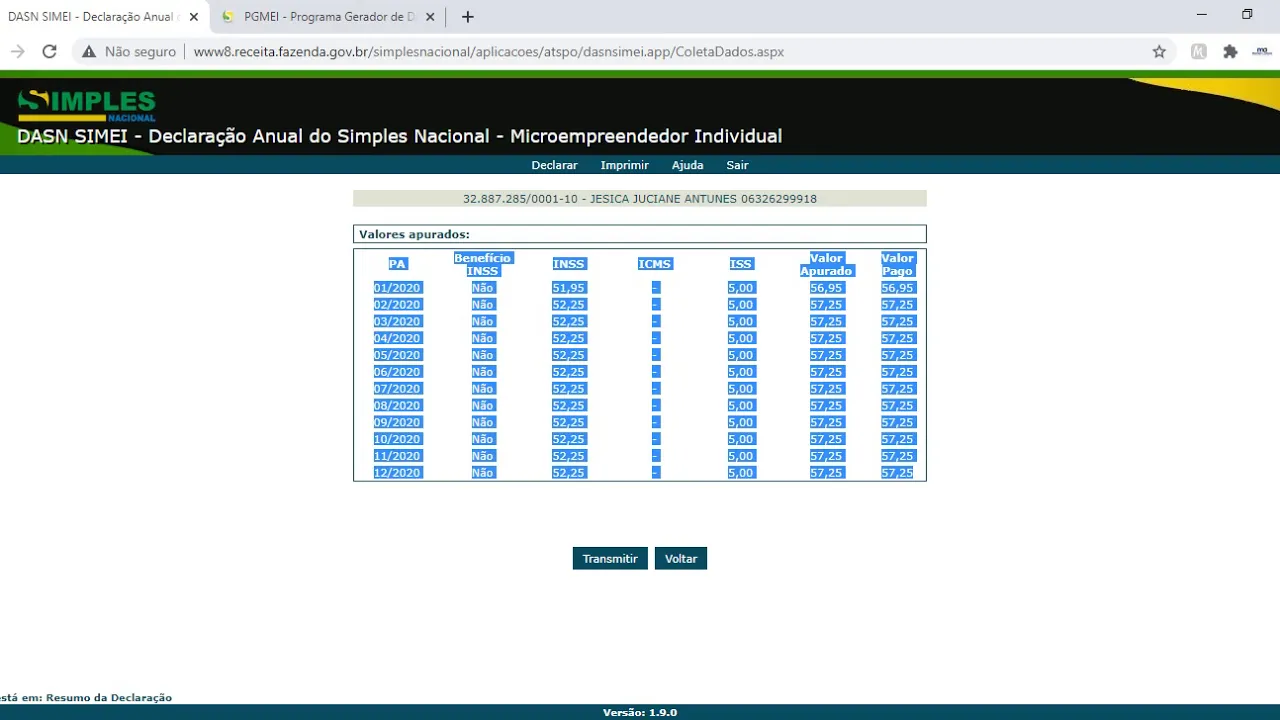Click the ICMS column header

pos(655,264)
